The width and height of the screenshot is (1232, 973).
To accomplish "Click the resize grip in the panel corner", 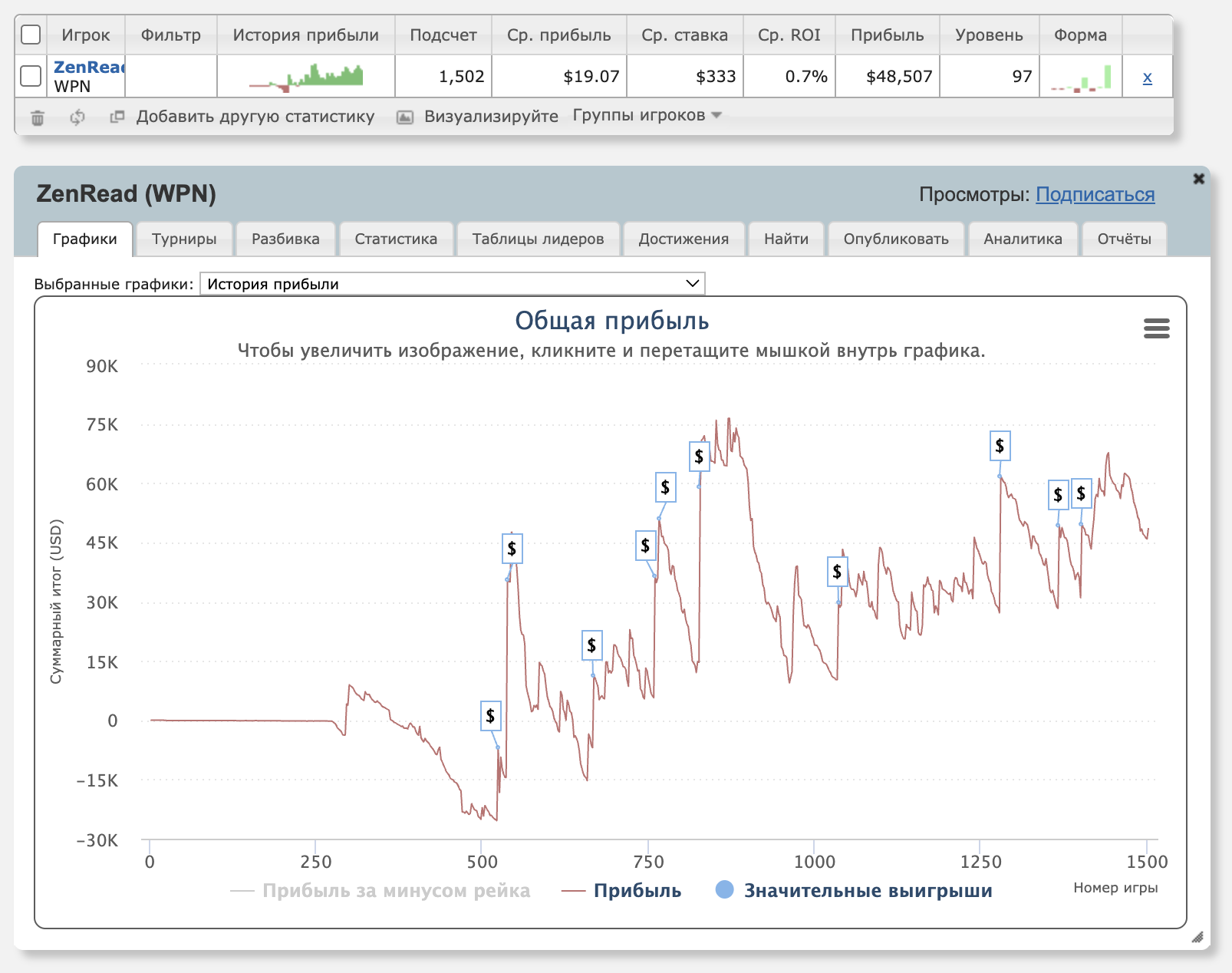I will click(x=1197, y=937).
